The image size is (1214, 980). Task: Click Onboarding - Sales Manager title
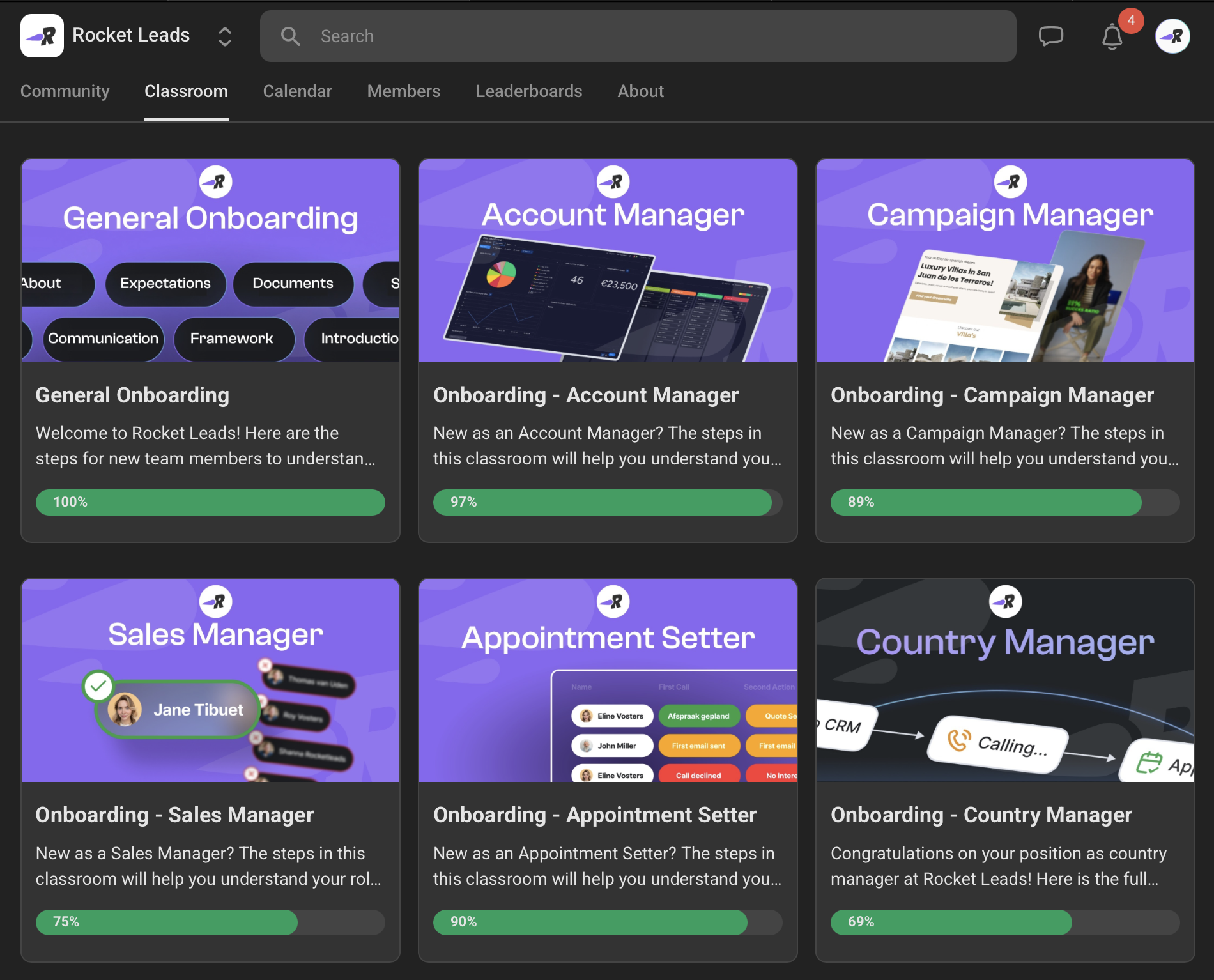pos(174,815)
